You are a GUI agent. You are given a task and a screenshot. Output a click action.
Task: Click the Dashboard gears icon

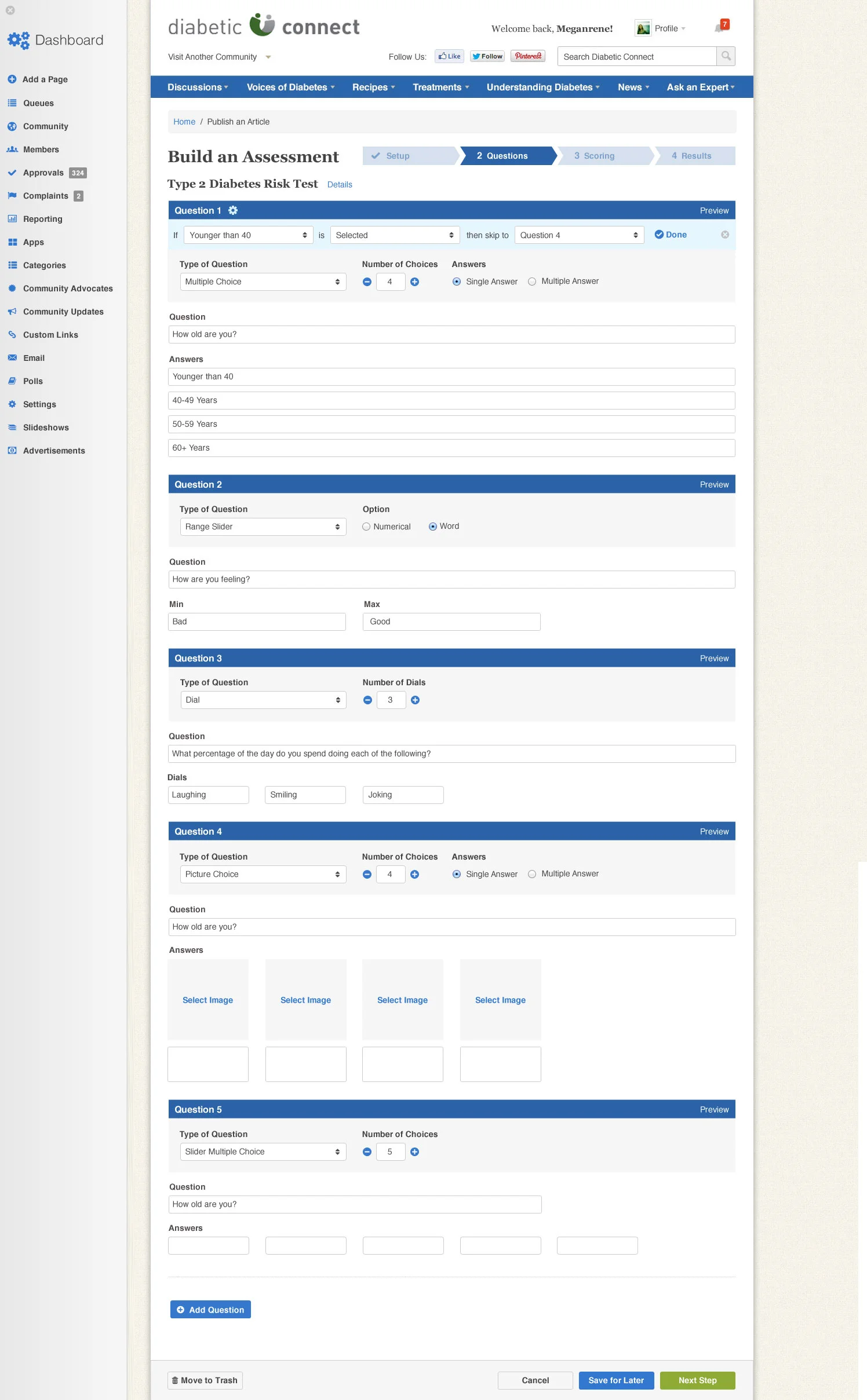(x=19, y=40)
